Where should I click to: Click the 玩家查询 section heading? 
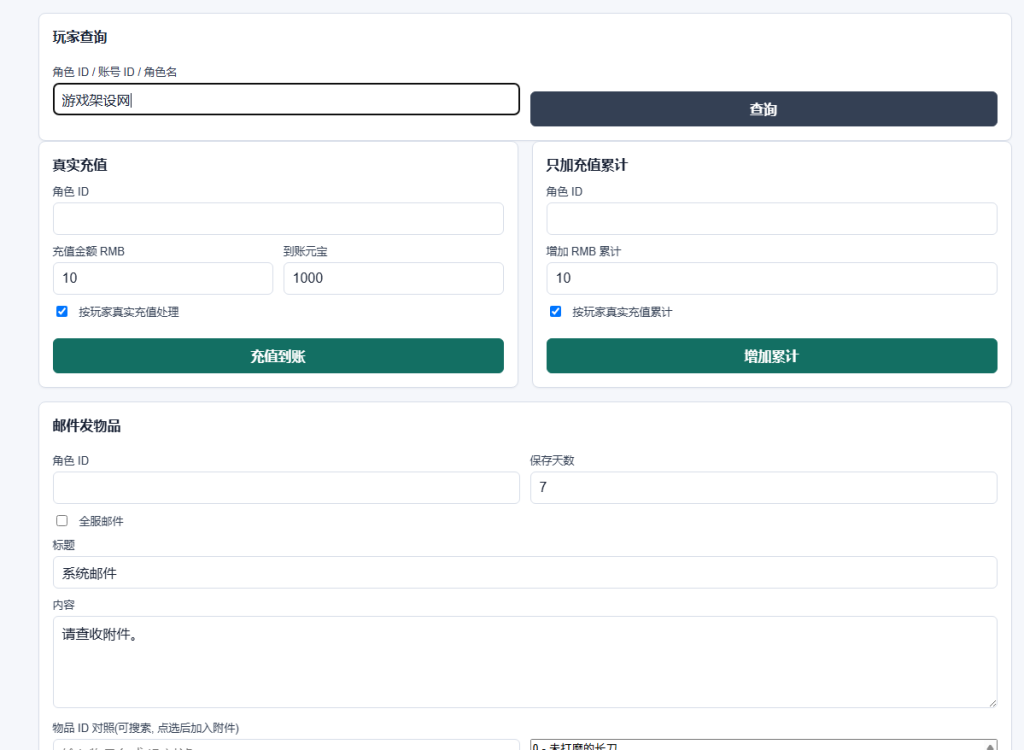click(80, 37)
